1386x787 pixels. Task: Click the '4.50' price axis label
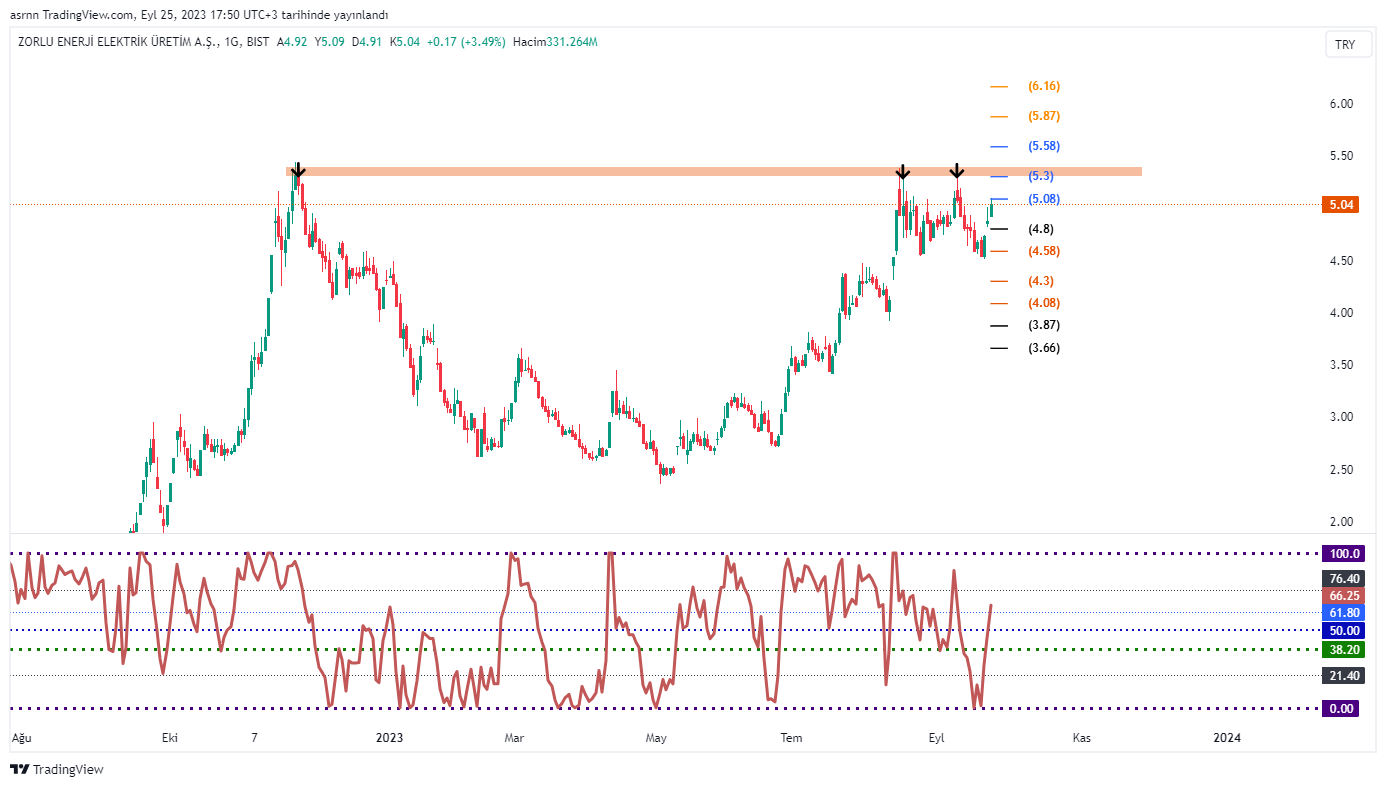pos(1341,261)
